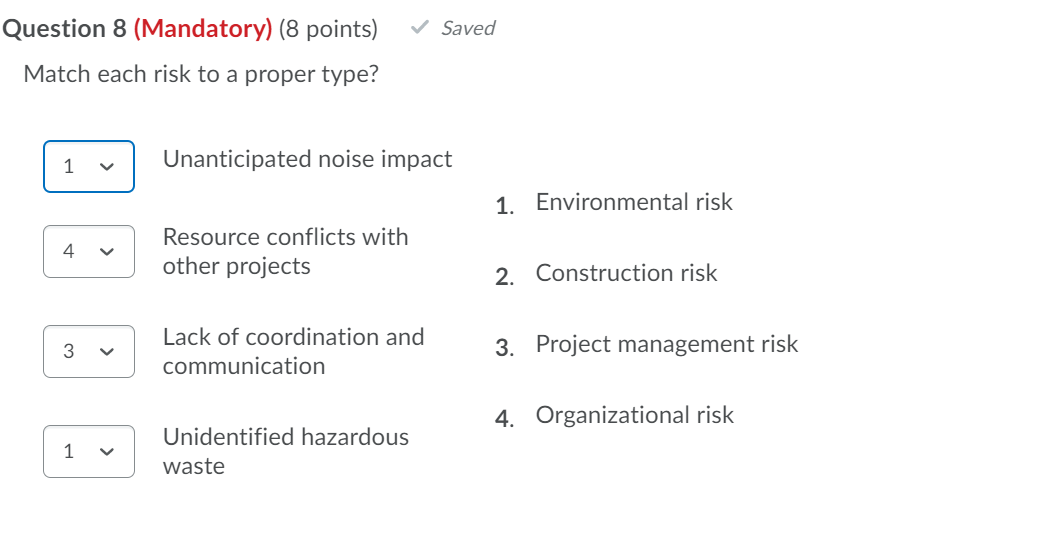
Task: Open dropdown for Unidentified hazardous waste
Action: (x=88, y=451)
